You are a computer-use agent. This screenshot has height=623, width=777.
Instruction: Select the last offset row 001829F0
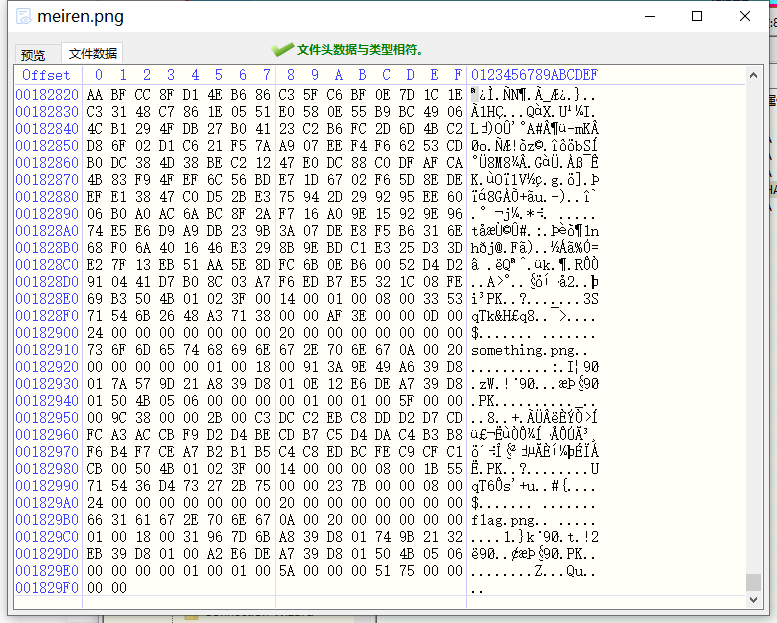(x=46, y=588)
